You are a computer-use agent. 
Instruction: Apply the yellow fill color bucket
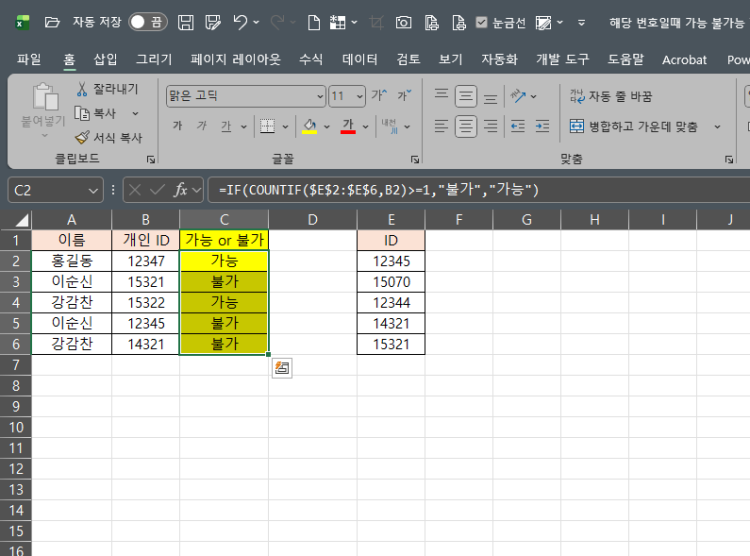point(310,126)
